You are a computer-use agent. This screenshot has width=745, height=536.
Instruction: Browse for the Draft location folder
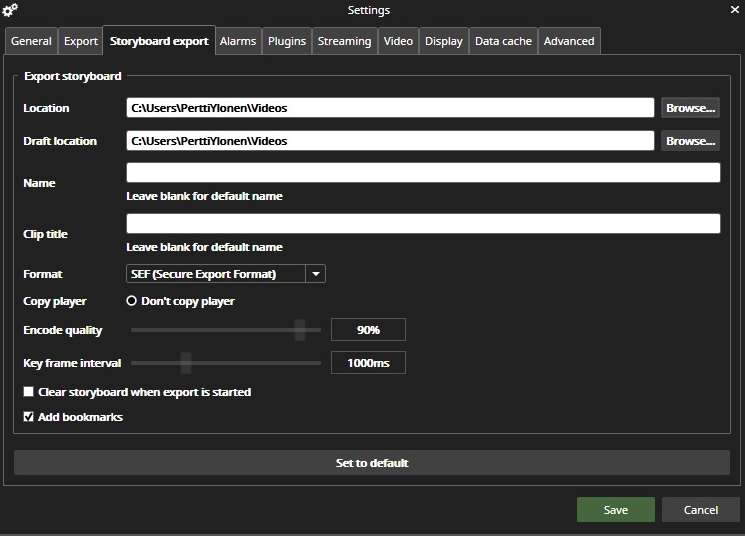point(690,141)
